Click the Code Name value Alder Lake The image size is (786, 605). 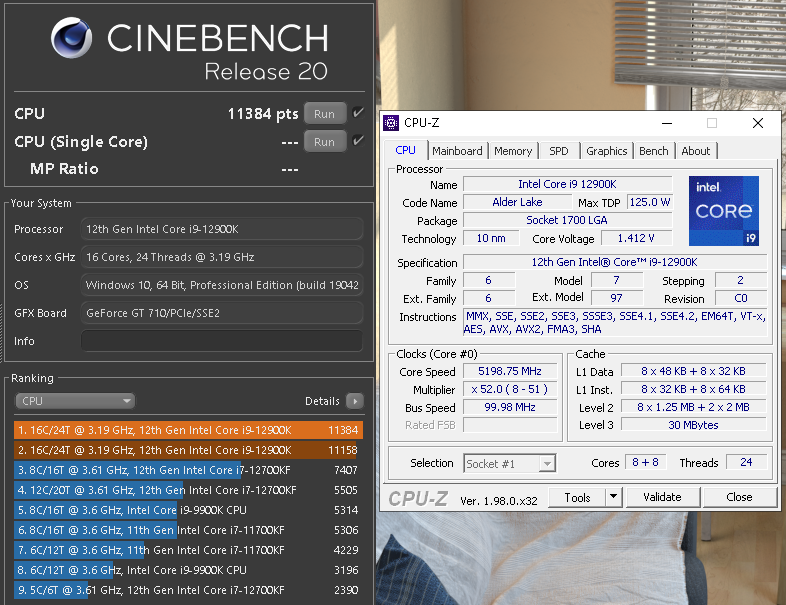517,202
